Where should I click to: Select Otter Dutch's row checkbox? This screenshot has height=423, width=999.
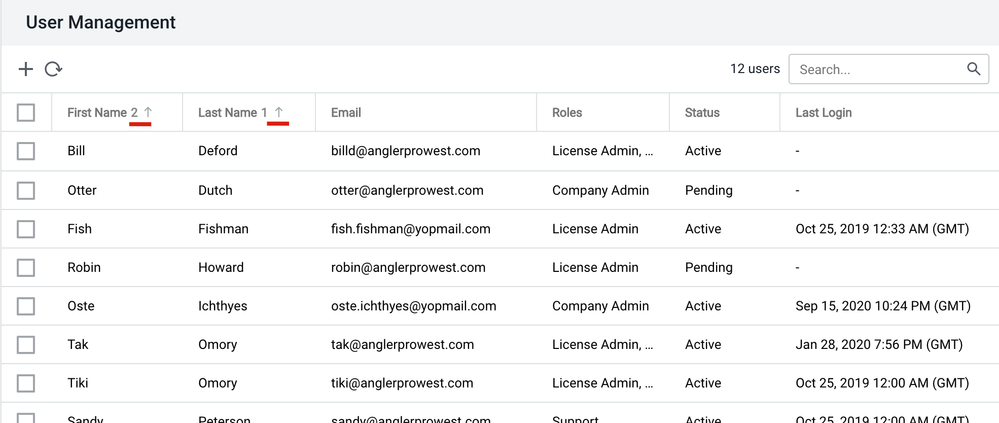(26, 190)
